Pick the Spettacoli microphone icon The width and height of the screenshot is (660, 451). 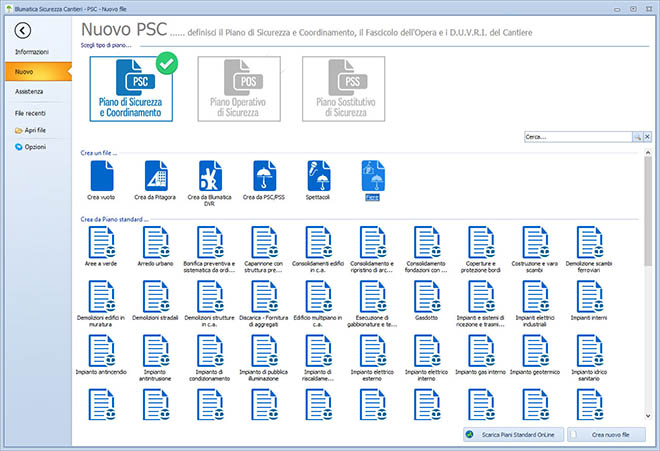pos(318,176)
